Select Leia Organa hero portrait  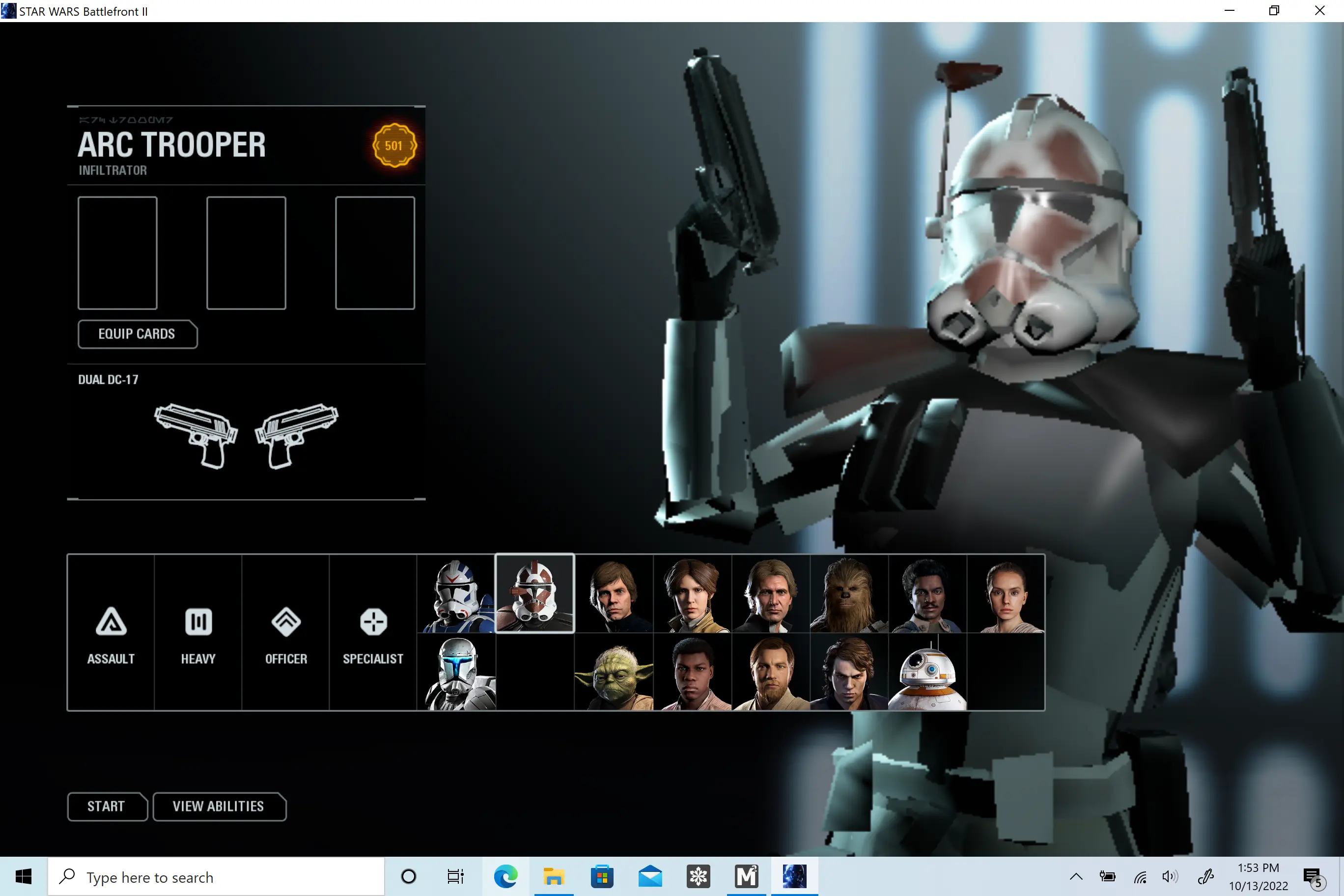[692, 594]
